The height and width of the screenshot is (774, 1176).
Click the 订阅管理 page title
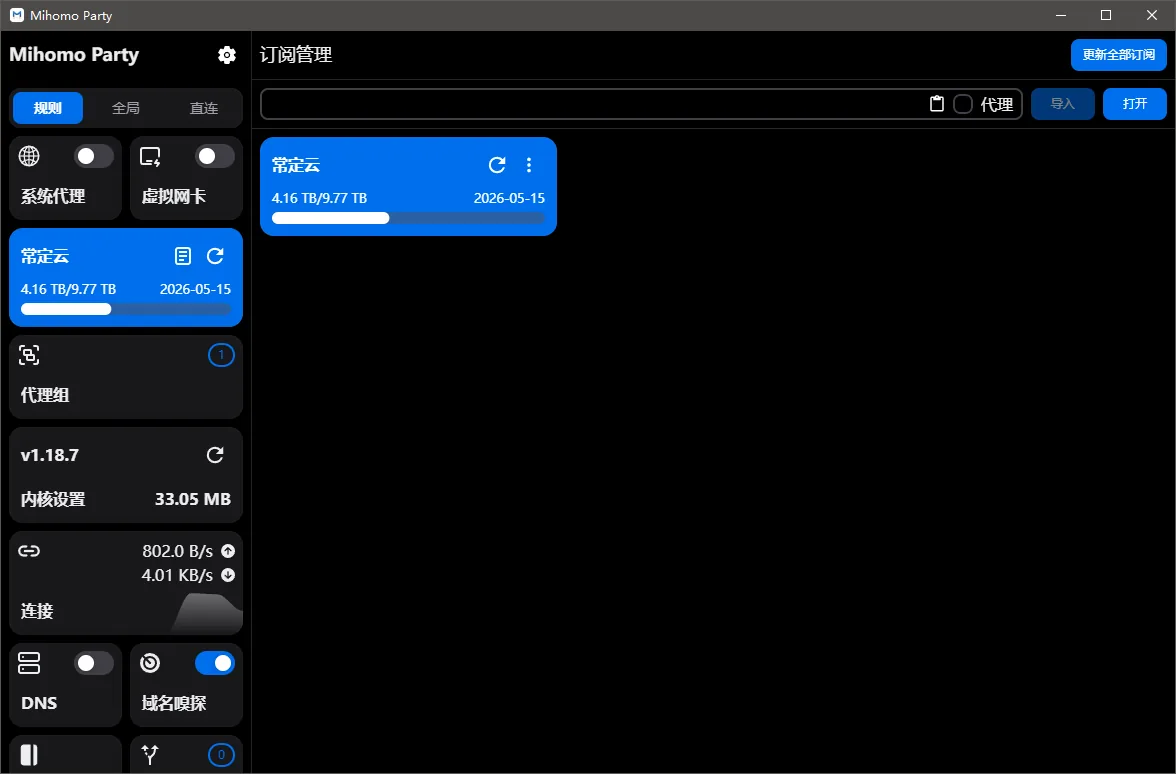(296, 55)
